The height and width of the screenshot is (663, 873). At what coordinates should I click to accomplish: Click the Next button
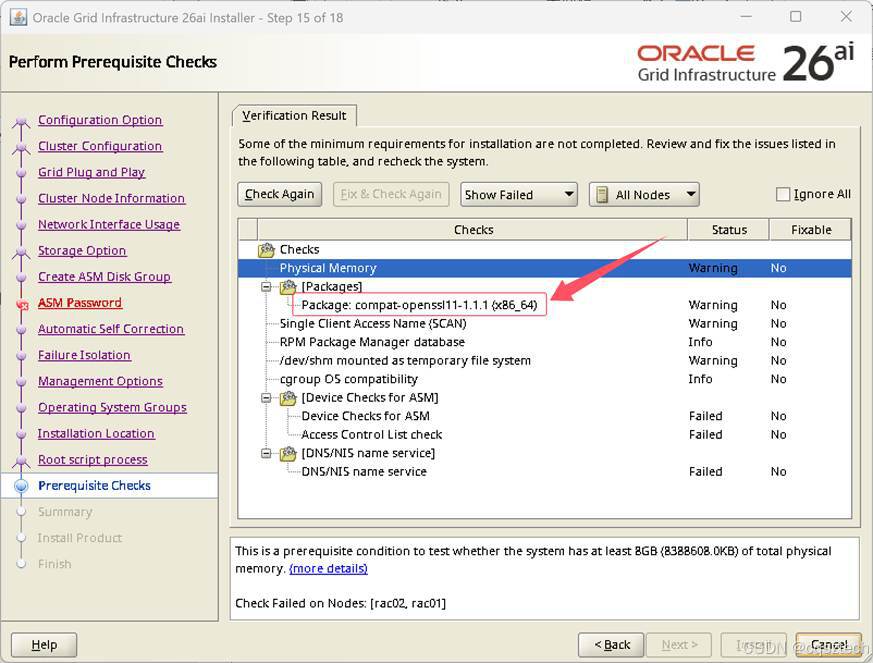(679, 645)
